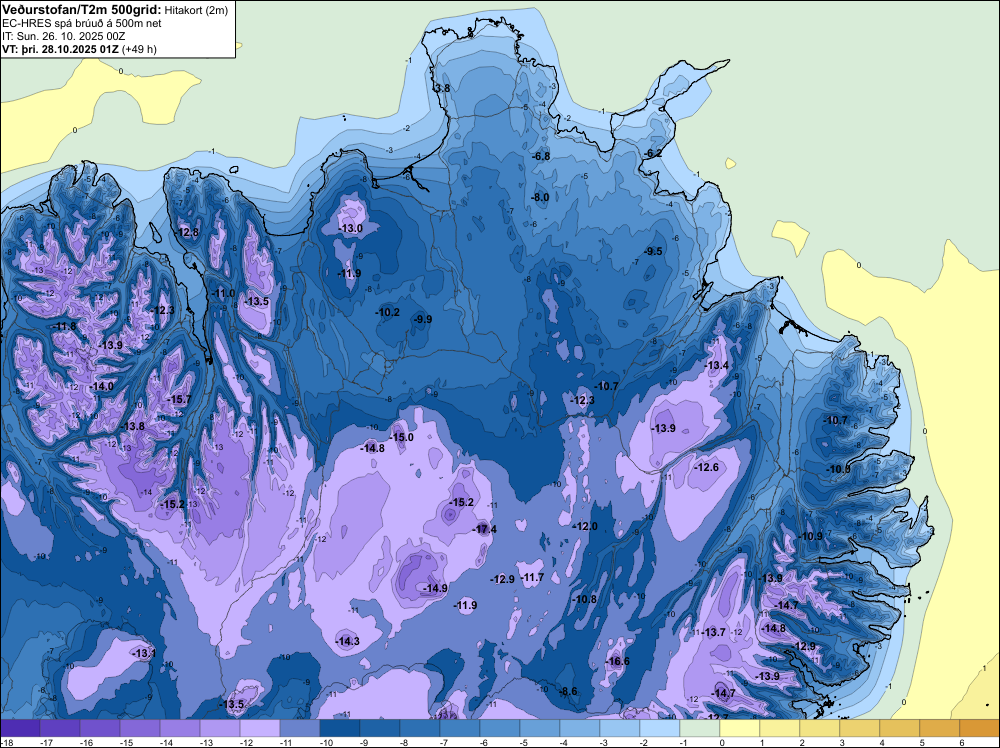1000x748 pixels.
Task: Click the legend swatch between -8 and -7
Action: (420, 728)
